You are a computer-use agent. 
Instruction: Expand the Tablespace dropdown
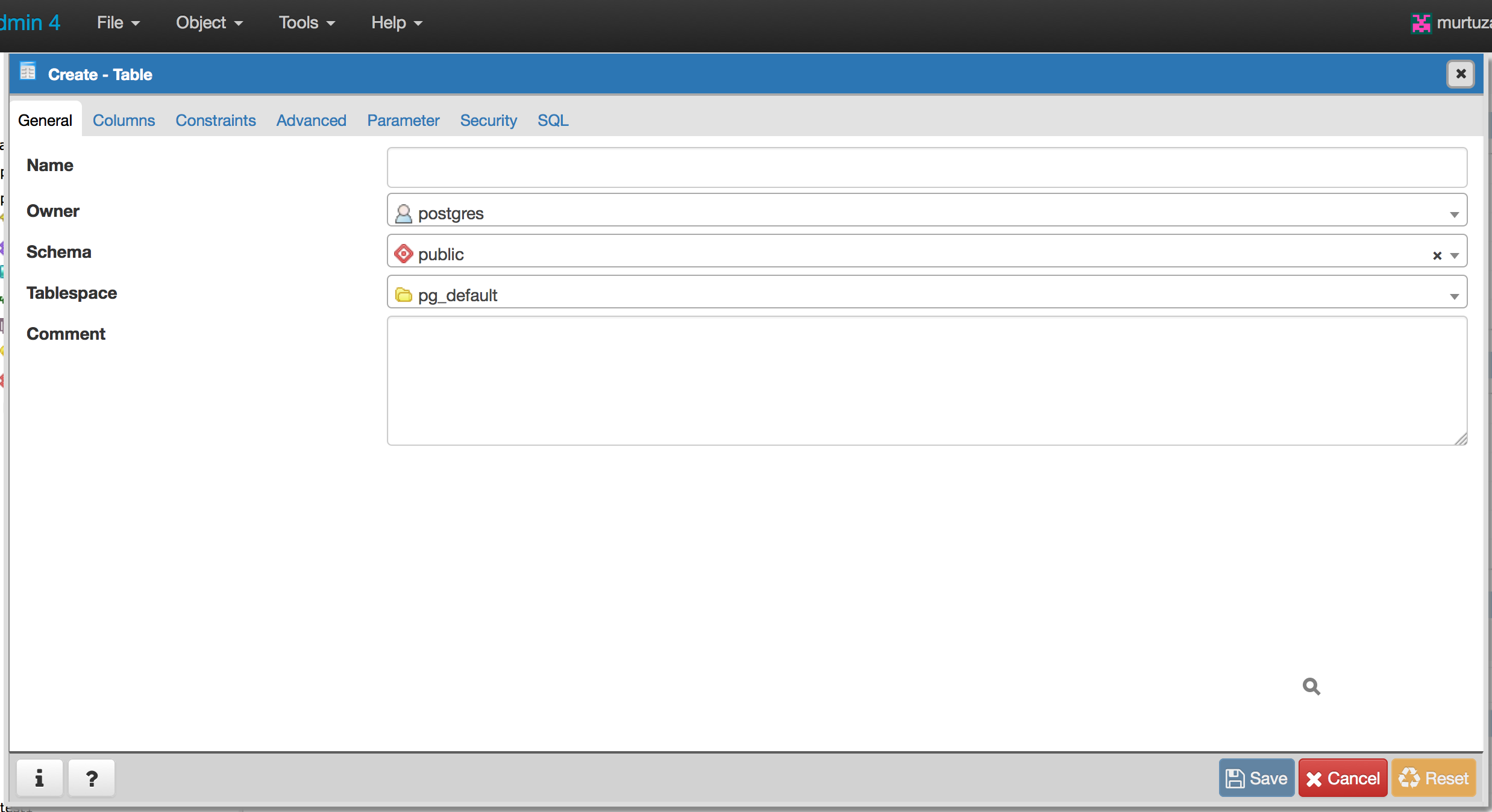pos(1454,296)
